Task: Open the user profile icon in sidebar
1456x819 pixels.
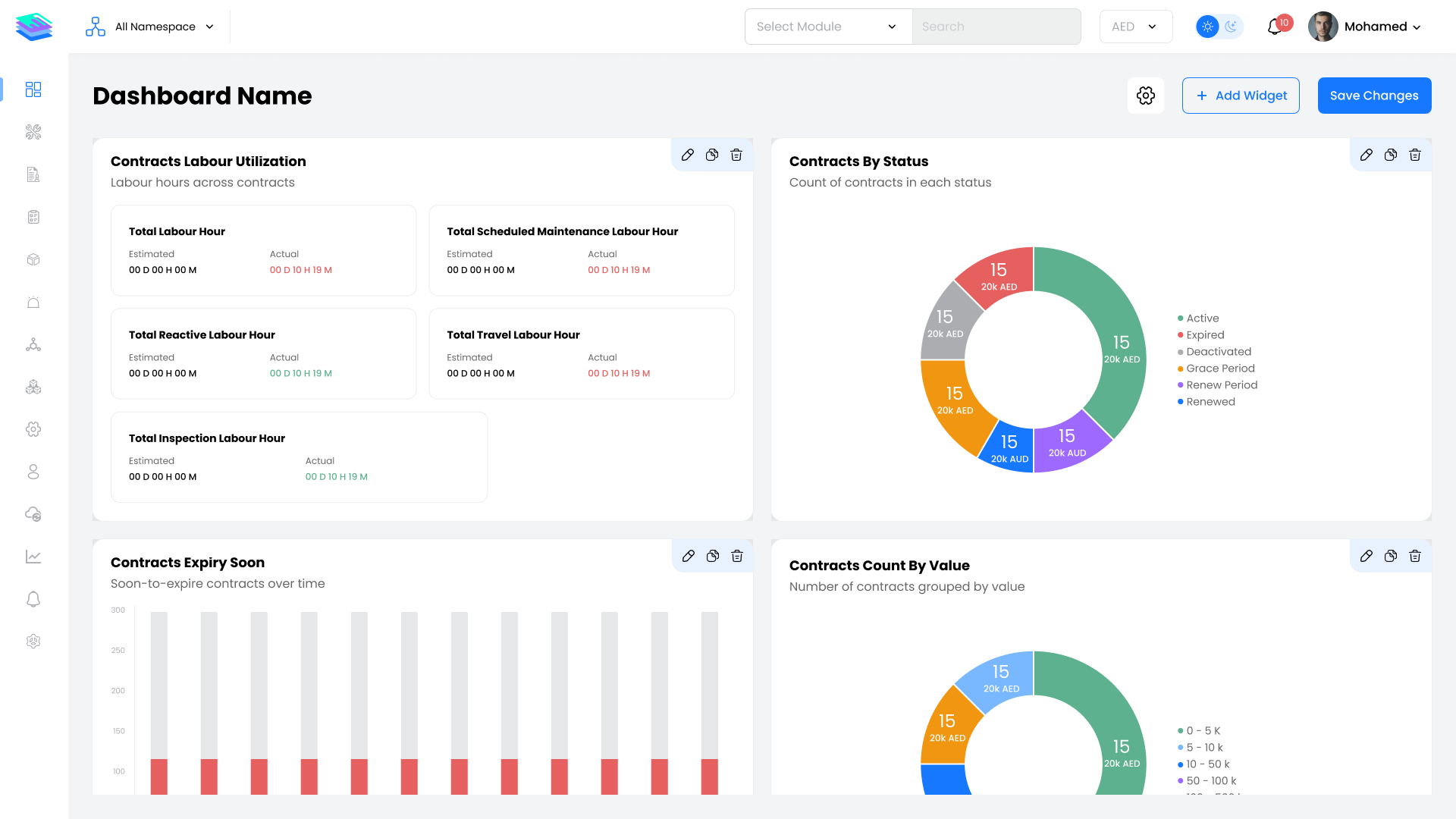Action: tap(33, 472)
